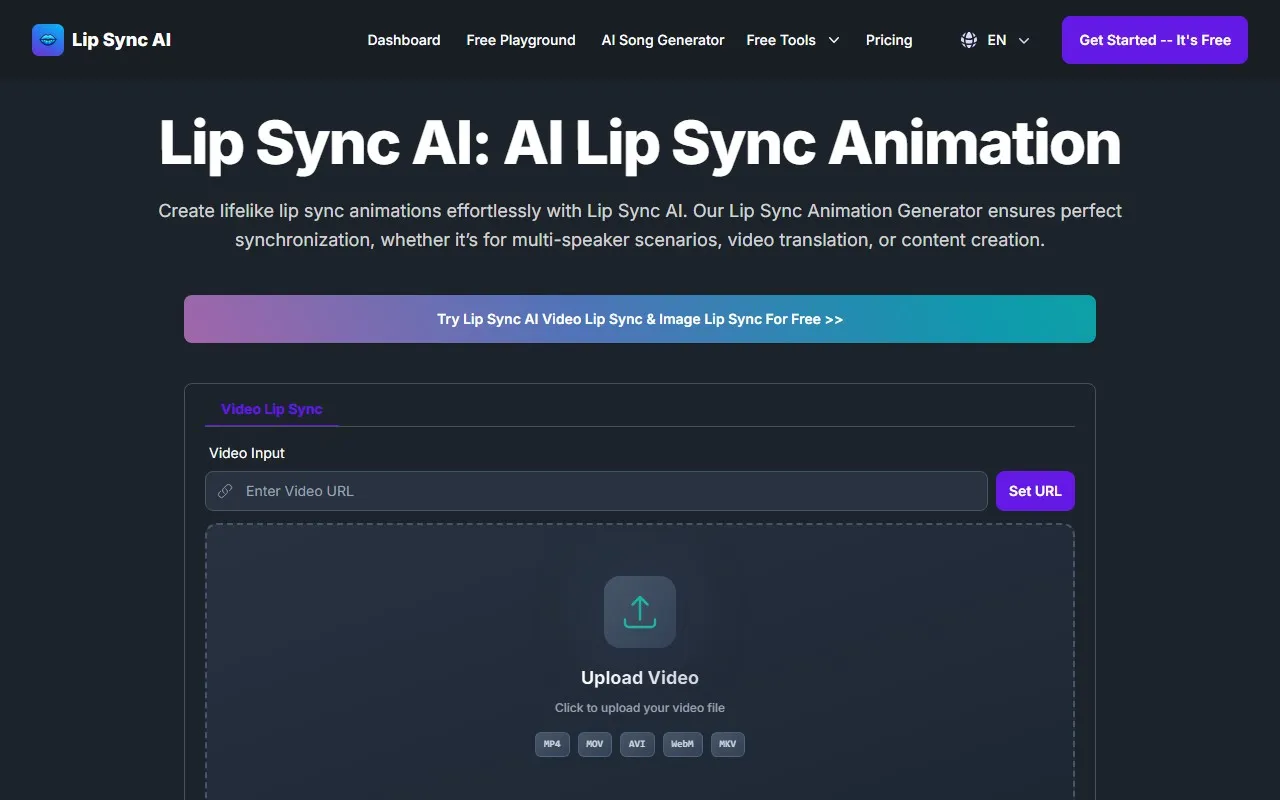Open Dashboard from the navigation bar
The width and height of the screenshot is (1280, 800).
[404, 40]
